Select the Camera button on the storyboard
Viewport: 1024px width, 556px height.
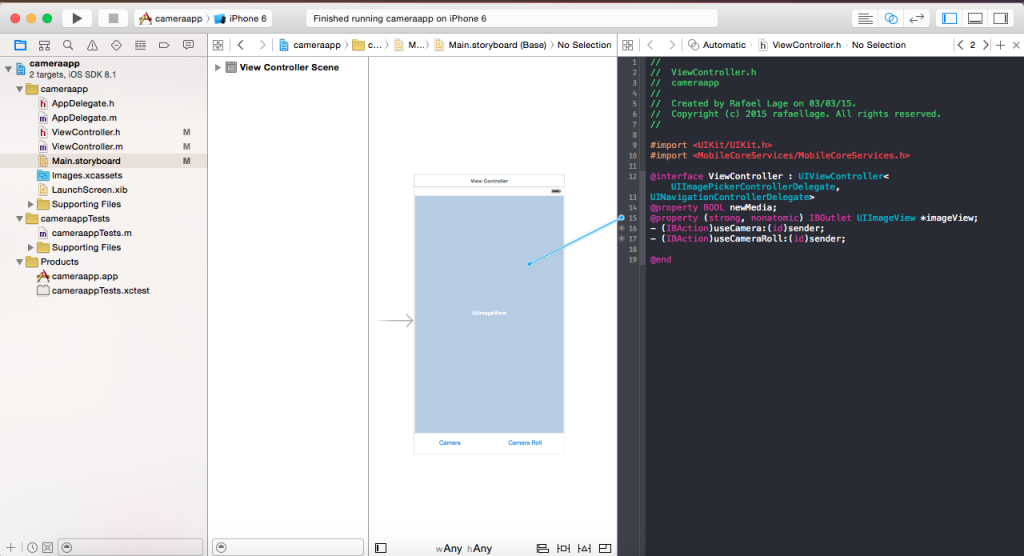pos(450,442)
